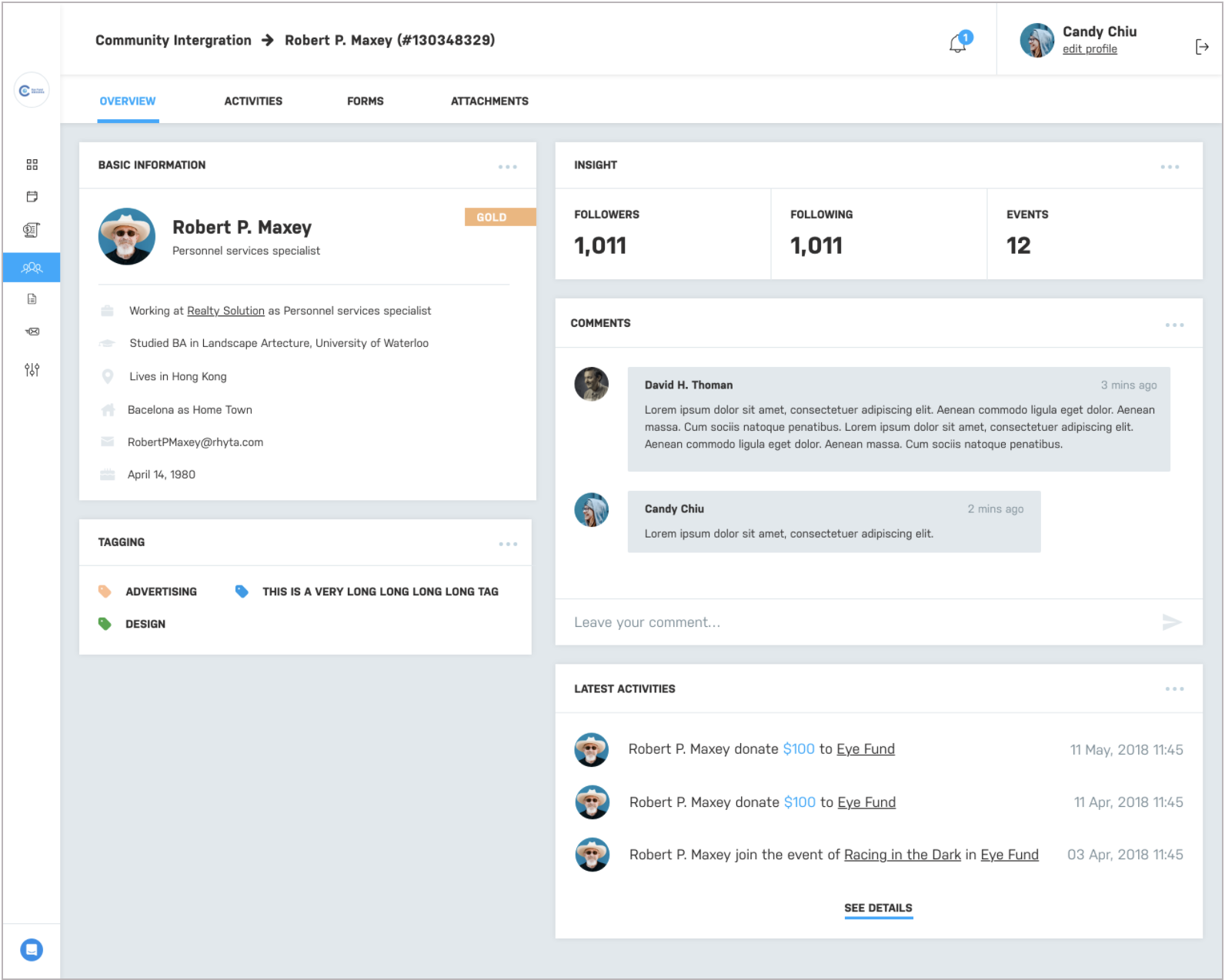The image size is (1225, 980).
Task: Click the birthday calendar icon
Action: (x=108, y=475)
